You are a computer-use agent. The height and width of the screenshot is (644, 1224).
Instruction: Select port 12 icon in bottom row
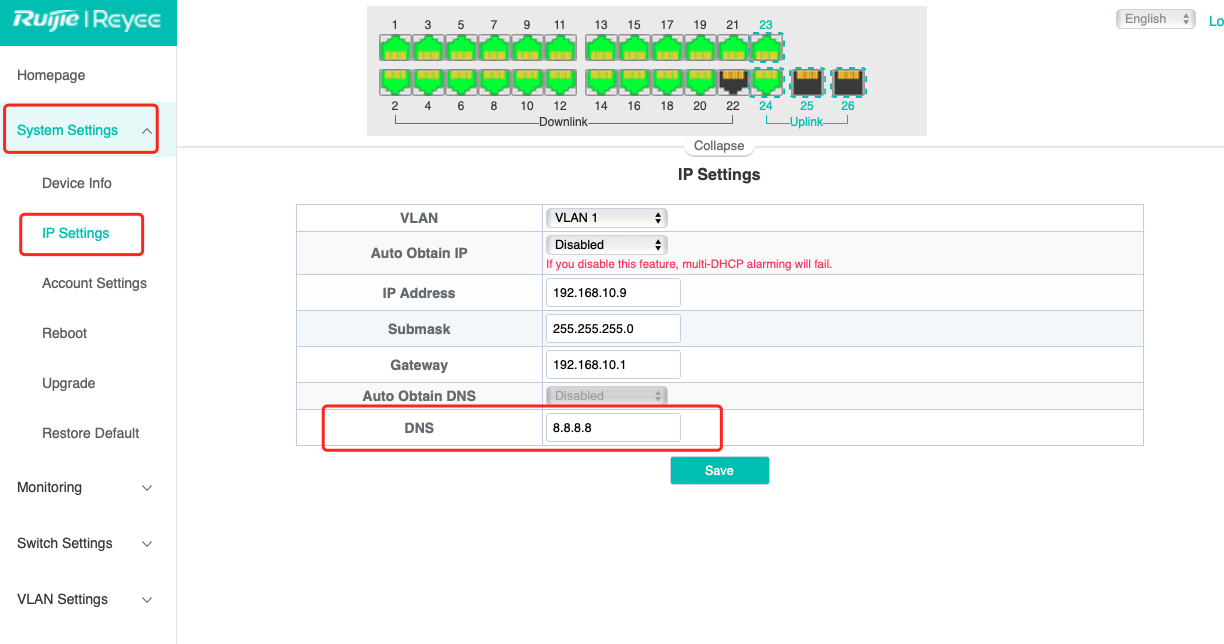pos(560,81)
